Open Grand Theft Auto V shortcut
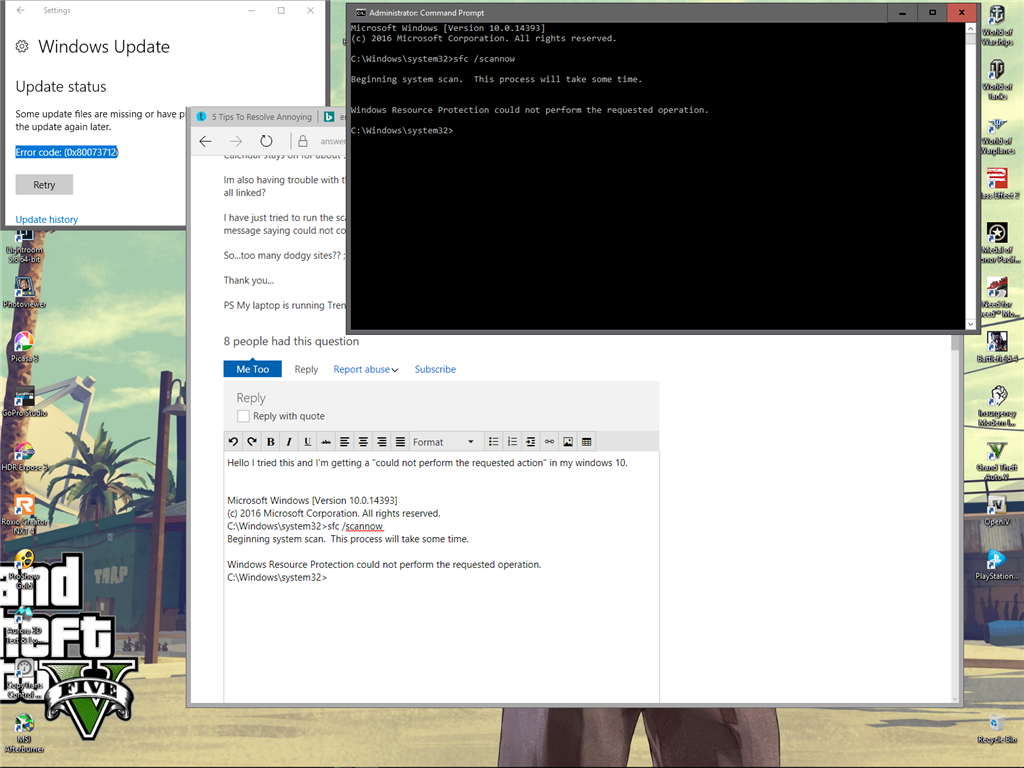The width and height of the screenshot is (1024, 768). 997,461
